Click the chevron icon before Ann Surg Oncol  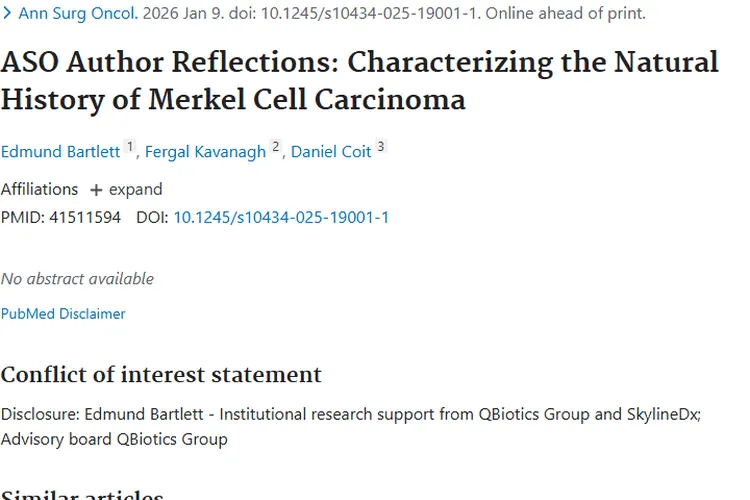coord(8,14)
